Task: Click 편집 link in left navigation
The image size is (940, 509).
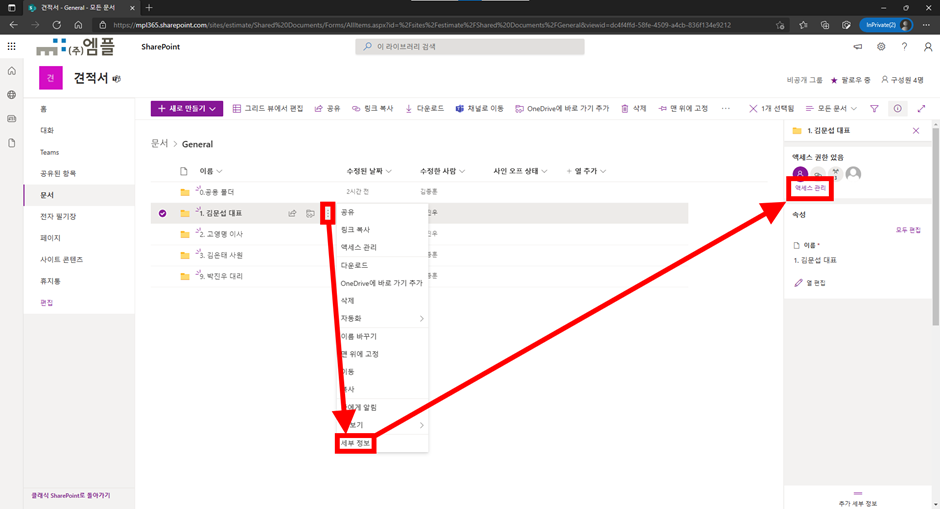Action: pos(47,302)
